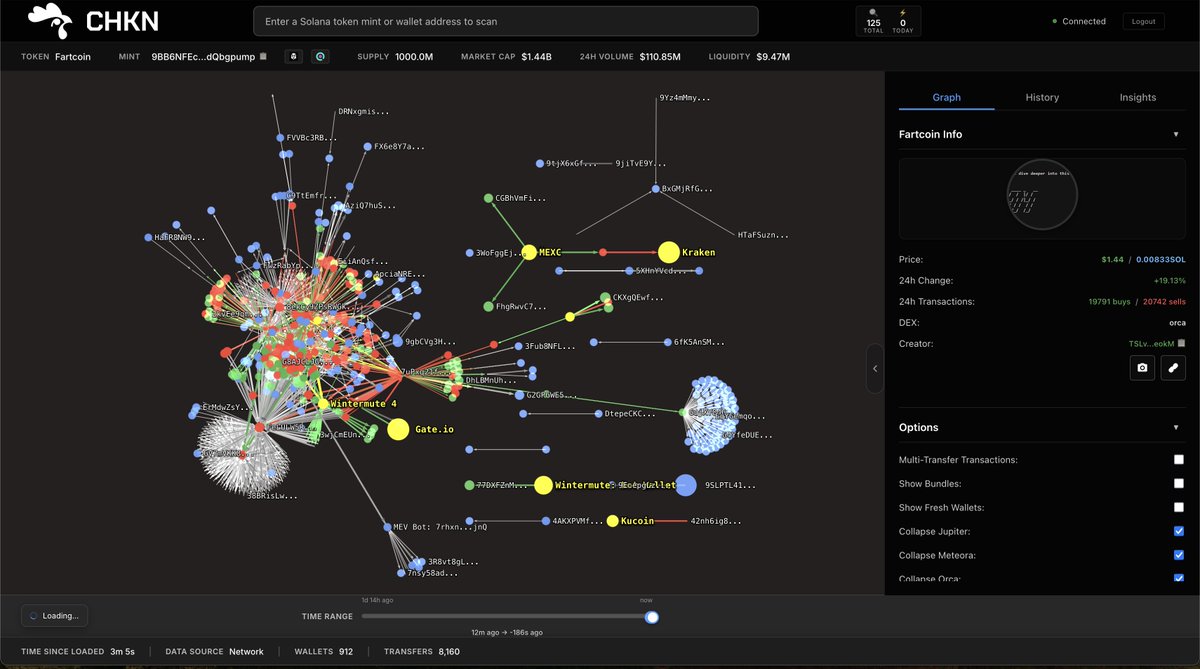Select the green FhgRwvC7 node
Screen dimensions: 1200x669
(x=488, y=306)
